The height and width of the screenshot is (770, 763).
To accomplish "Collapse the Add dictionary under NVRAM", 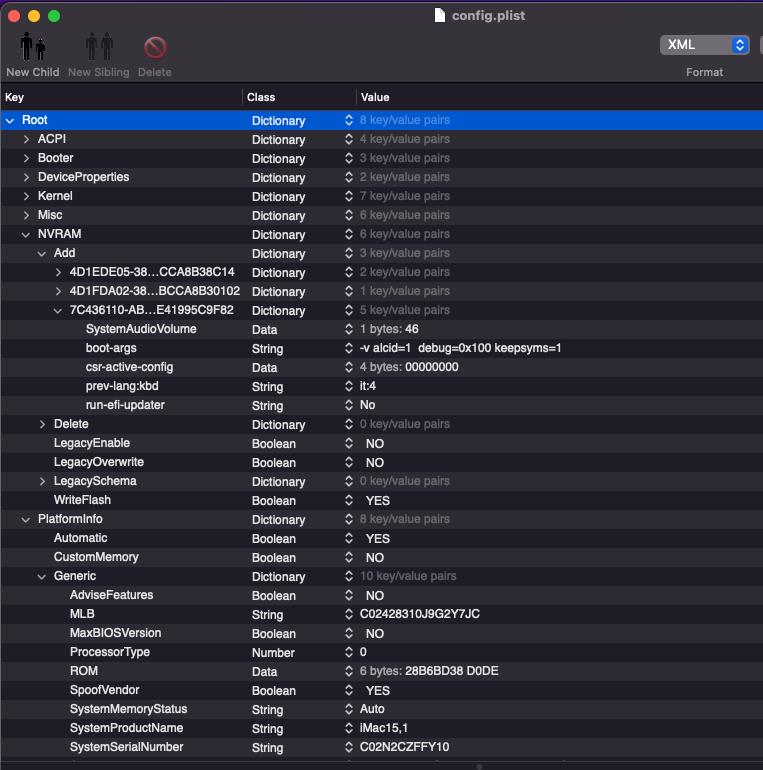I will click(x=42, y=253).
